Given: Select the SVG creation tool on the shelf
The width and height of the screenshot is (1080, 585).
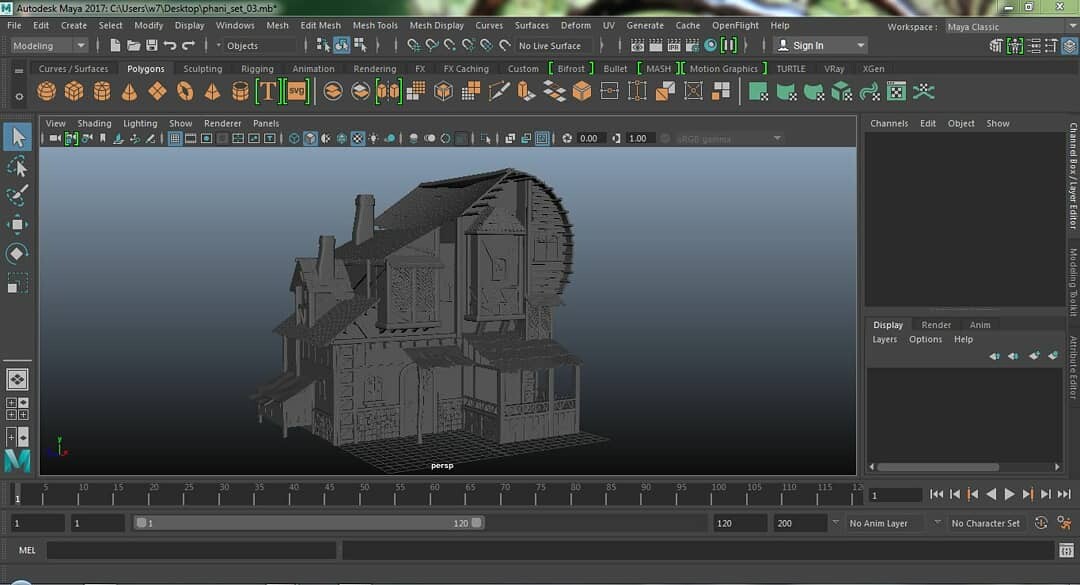Looking at the screenshot, I should click(296, 90).
